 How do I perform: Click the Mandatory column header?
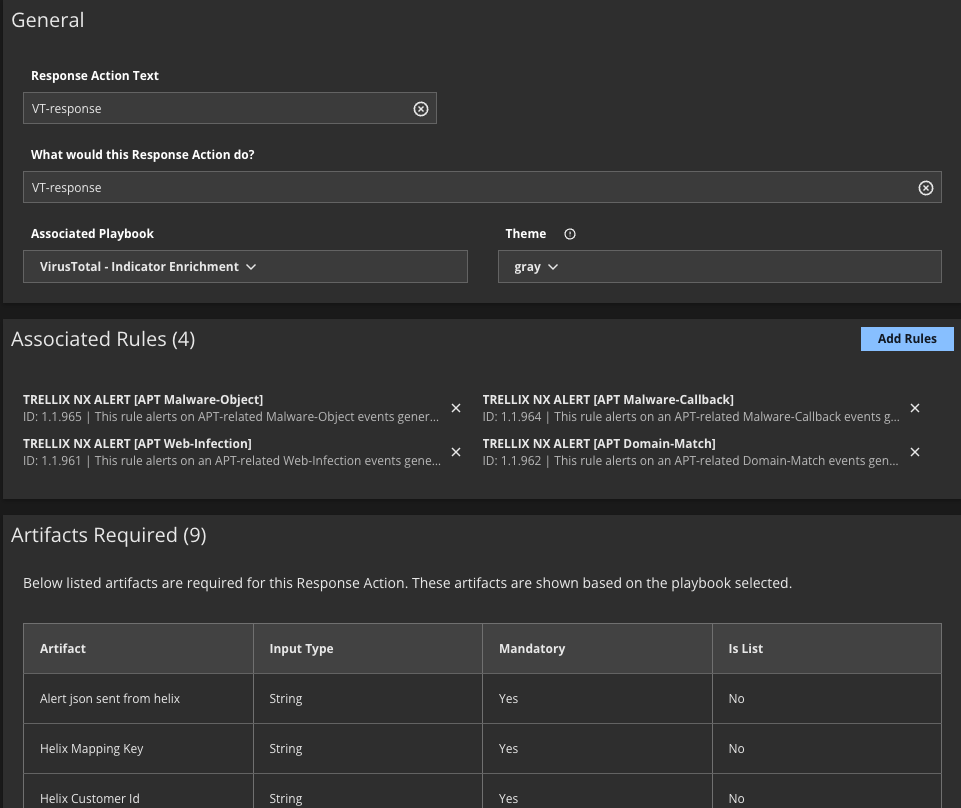pyautogui.click(x=598, y=649)
